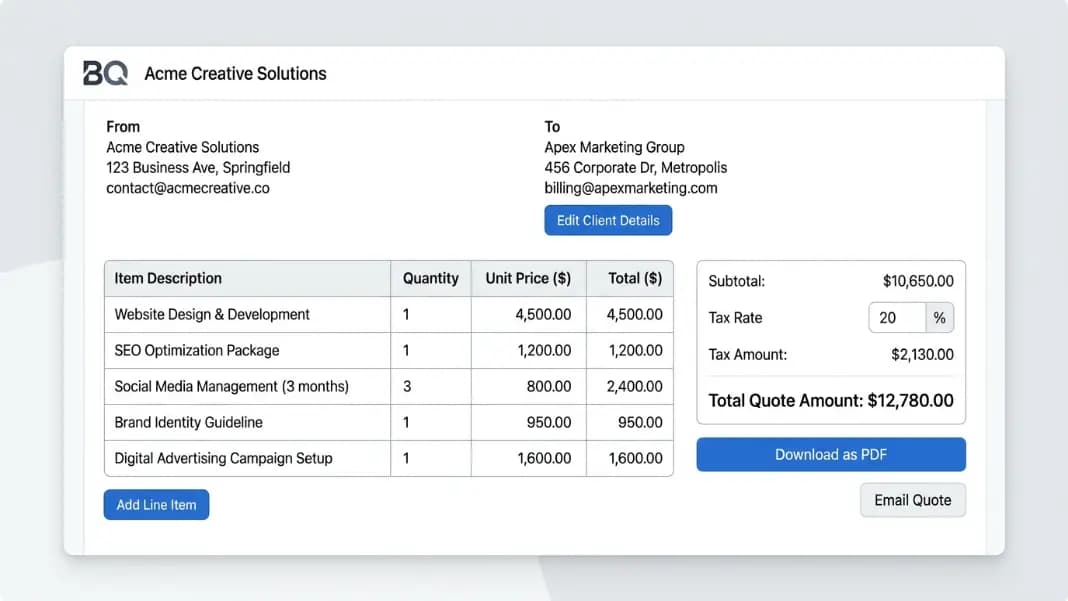1068x601 pixels.
Task: Click the Subtotal label
Action: pos(736,281)
